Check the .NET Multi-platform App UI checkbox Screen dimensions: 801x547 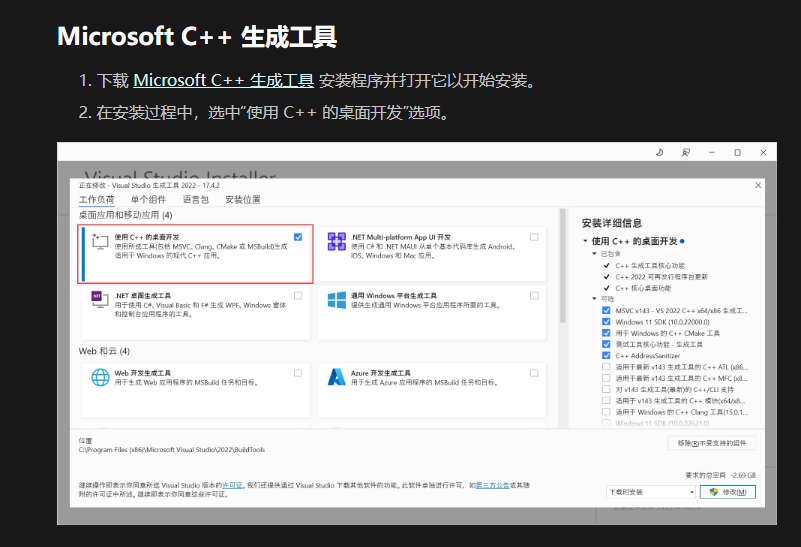pos(534,237)
